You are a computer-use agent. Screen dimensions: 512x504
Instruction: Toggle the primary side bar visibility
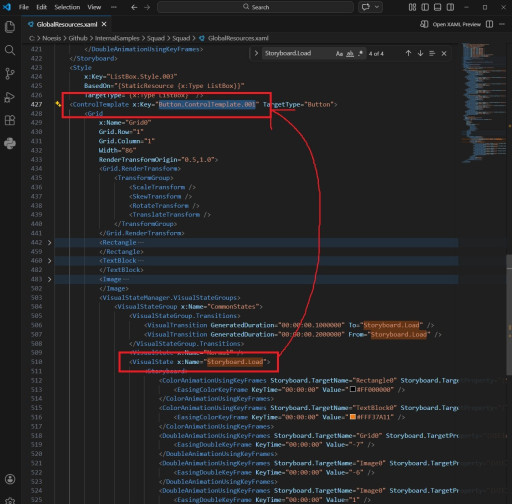(x=425, y=7)
